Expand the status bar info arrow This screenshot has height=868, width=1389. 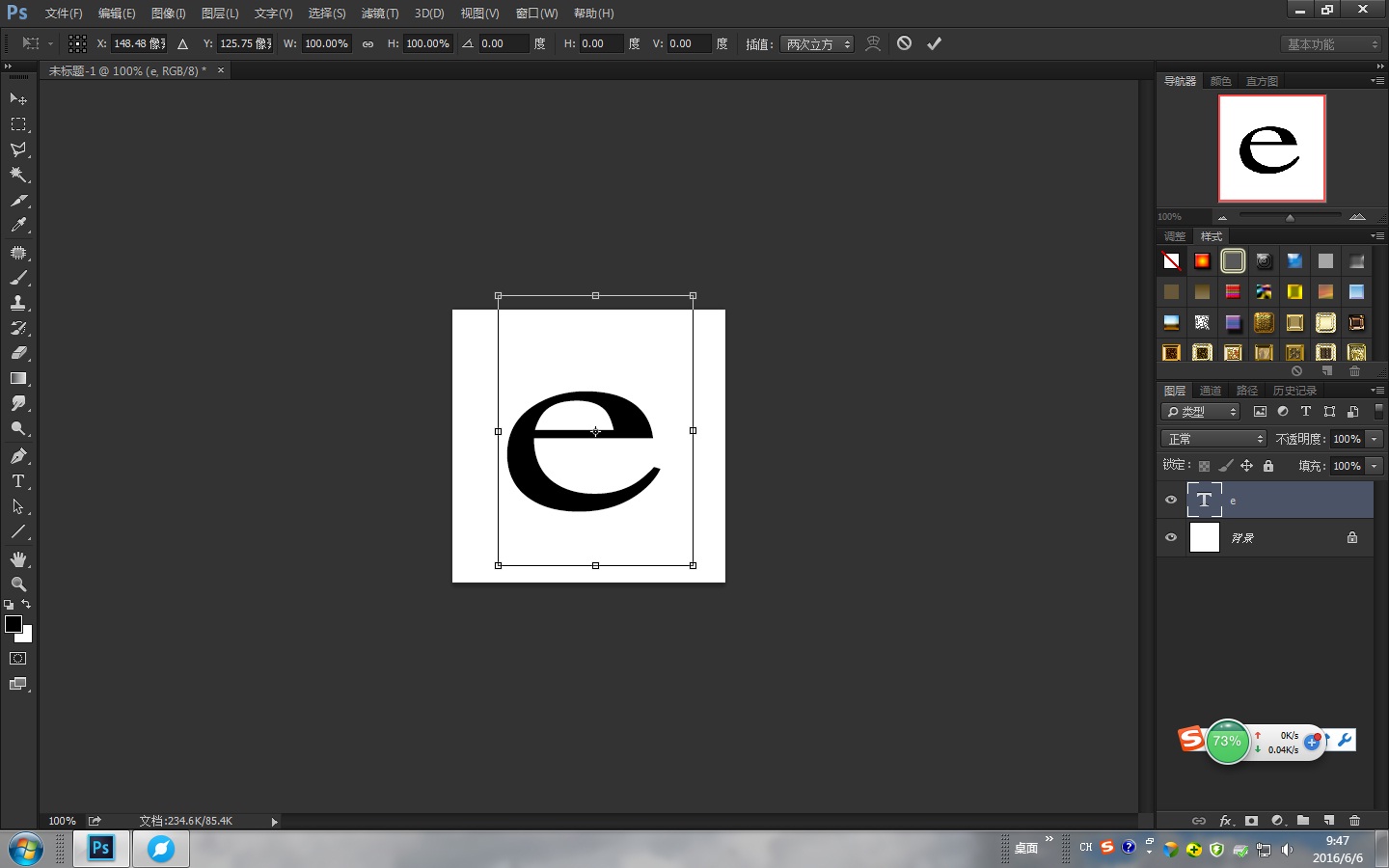coord(274,822)
